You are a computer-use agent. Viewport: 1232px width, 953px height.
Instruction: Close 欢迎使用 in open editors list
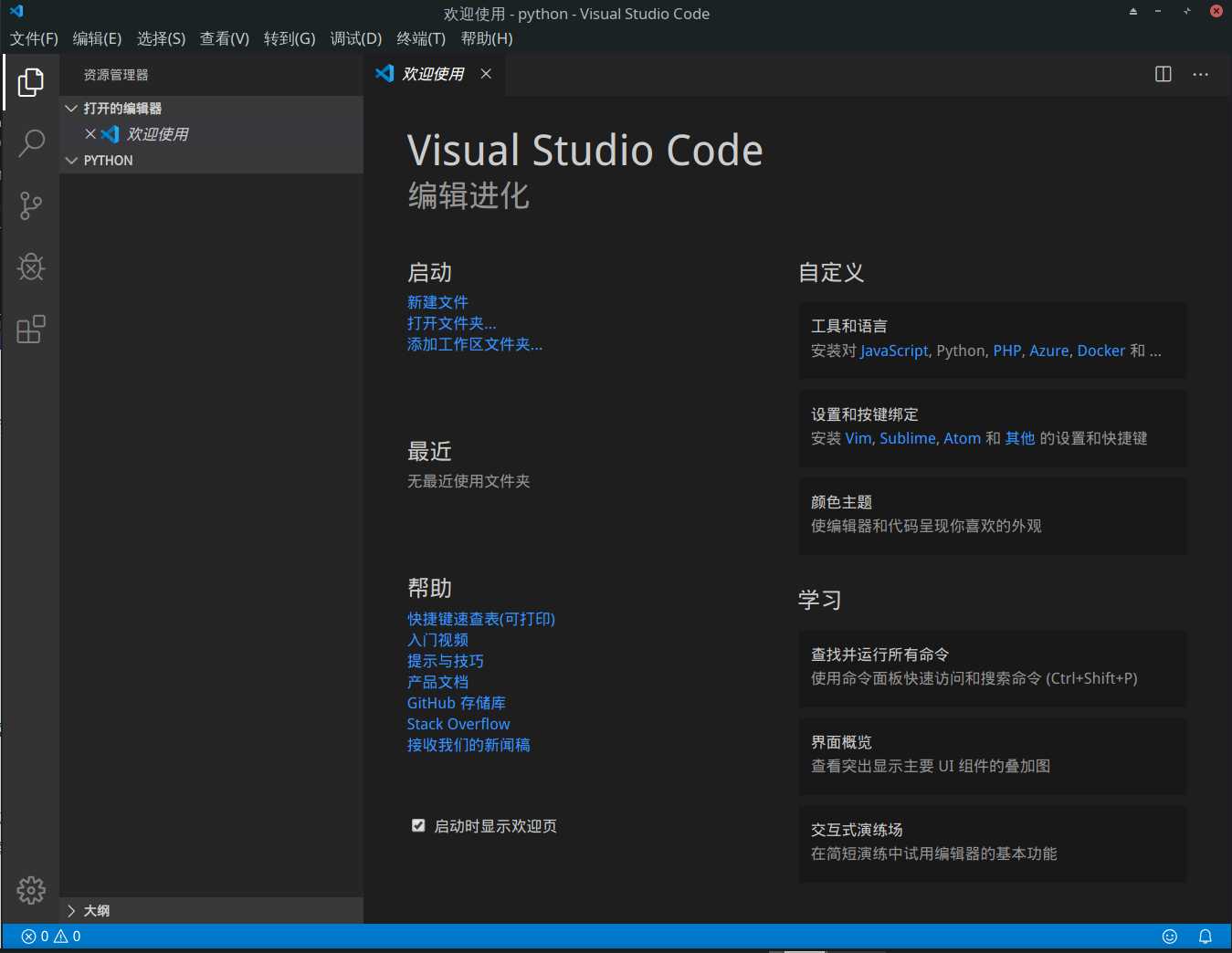(x=90, y=134)
